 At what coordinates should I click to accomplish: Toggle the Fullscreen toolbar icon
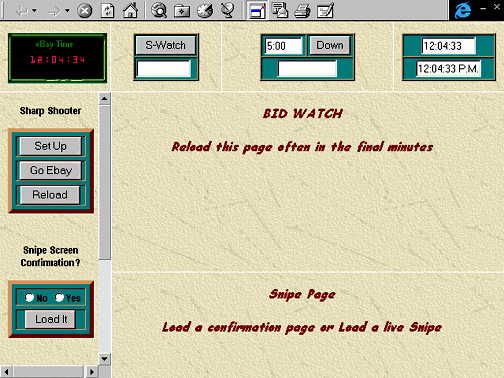(x=257, y=11)
